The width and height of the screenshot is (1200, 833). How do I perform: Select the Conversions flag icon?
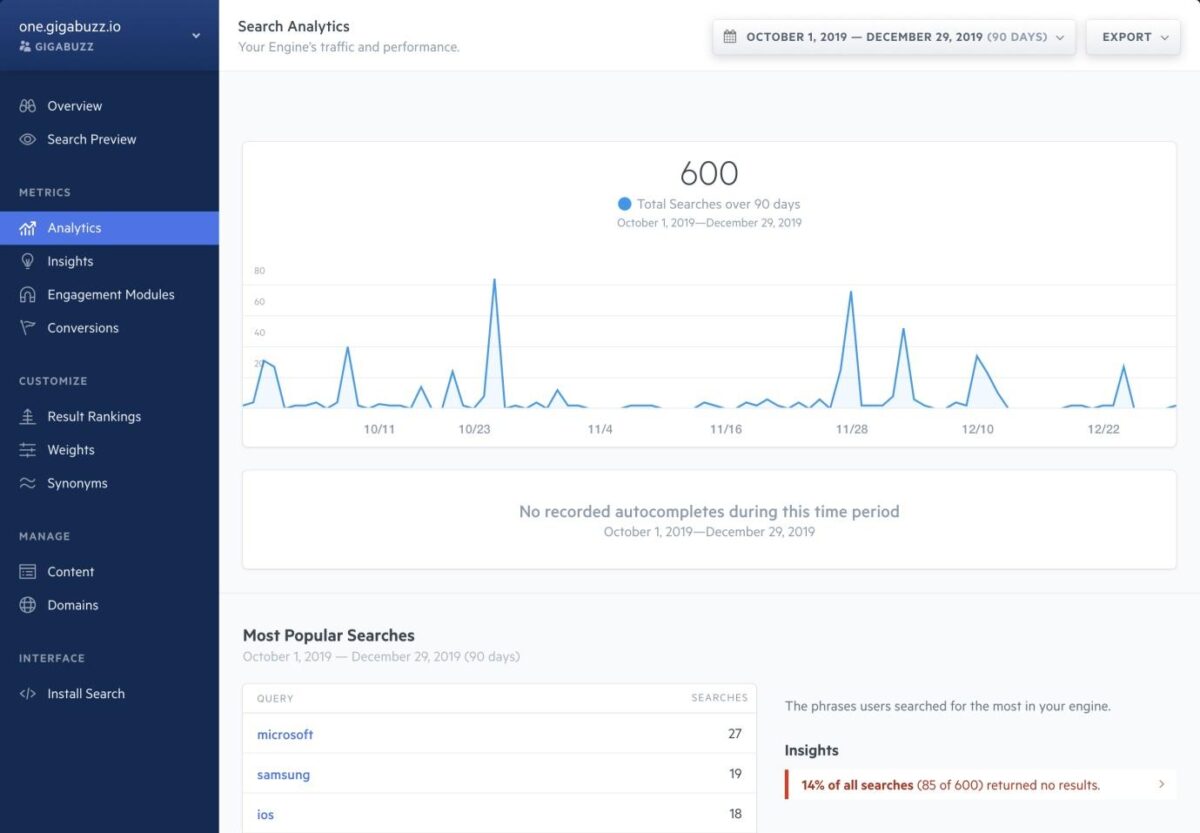(26, 327)
